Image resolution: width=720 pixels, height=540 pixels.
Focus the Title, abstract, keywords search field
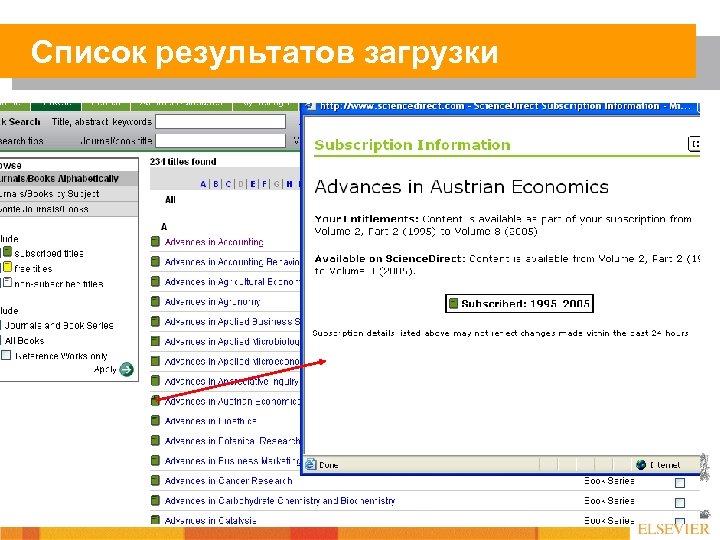(x=220, y=121)
